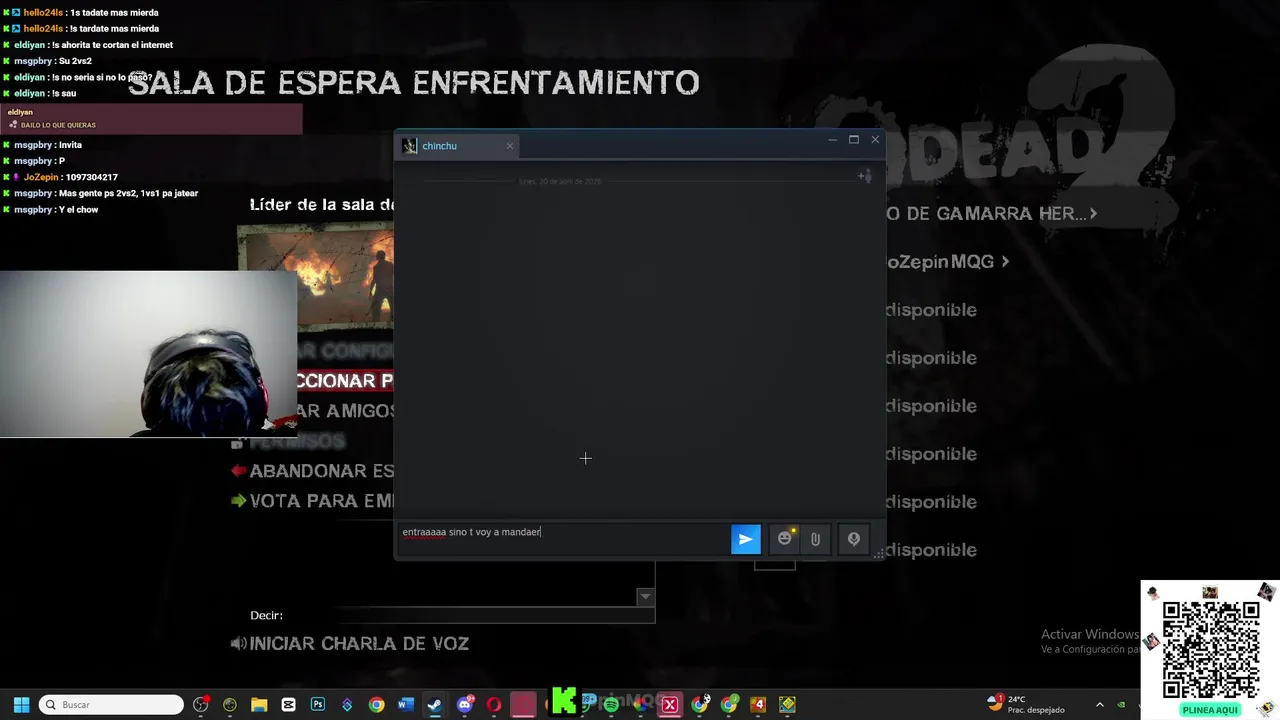Click the PLINEA AQUI button

coord(1210,709)
